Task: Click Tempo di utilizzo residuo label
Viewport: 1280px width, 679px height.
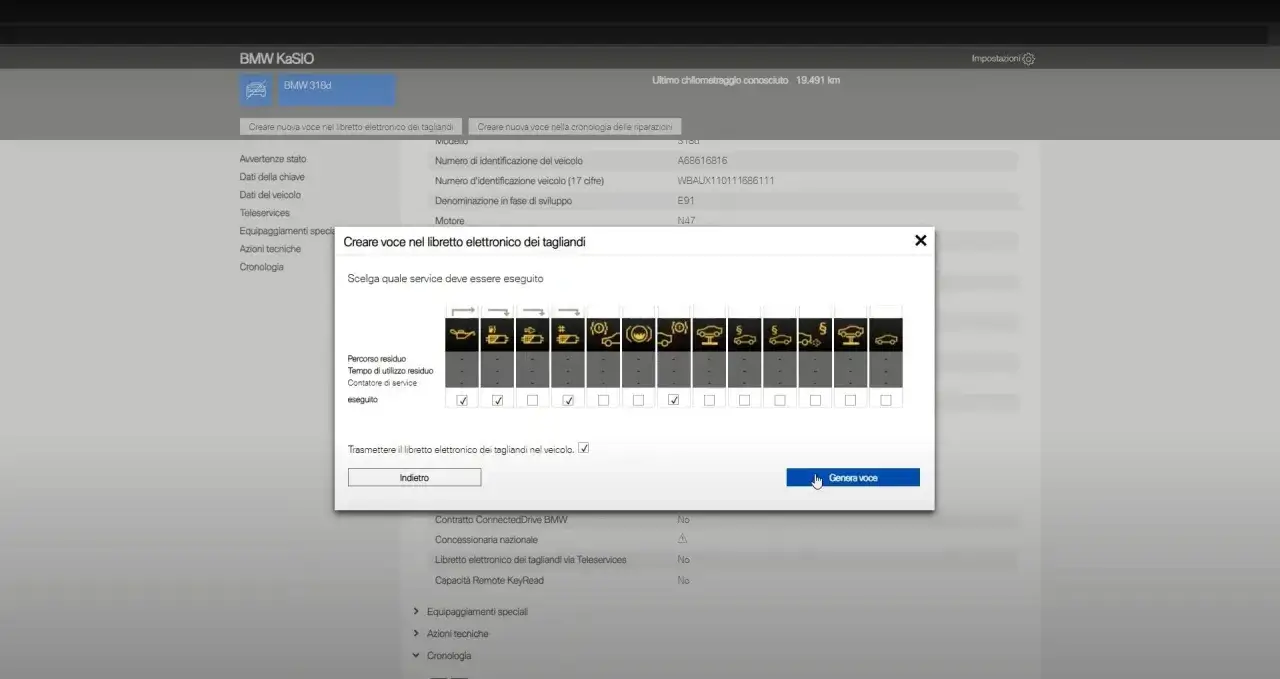Action: click(x=391, y=371)
